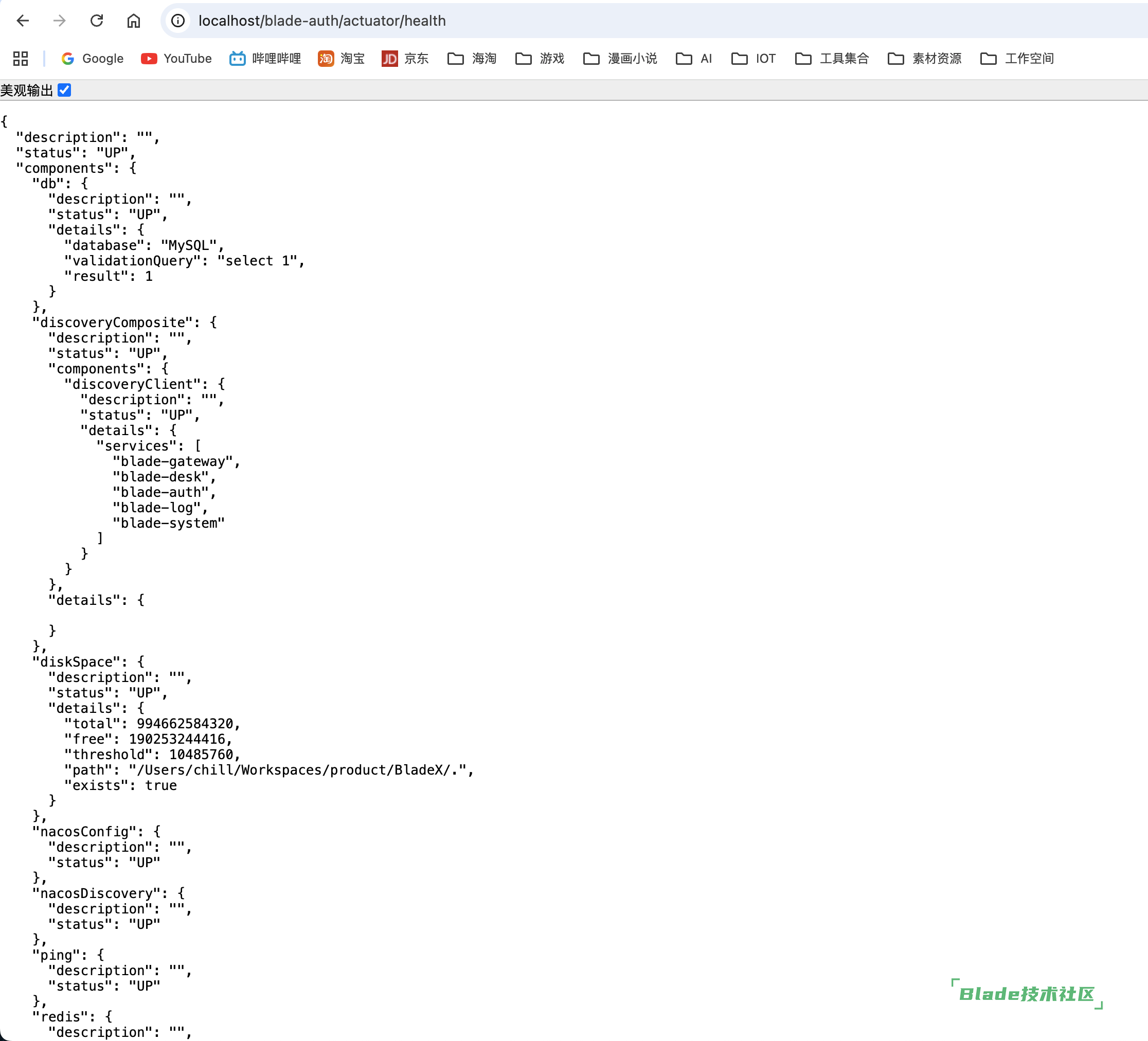
Task: Click the "blade-gateway" service entry
Action: tap(173, 461)
